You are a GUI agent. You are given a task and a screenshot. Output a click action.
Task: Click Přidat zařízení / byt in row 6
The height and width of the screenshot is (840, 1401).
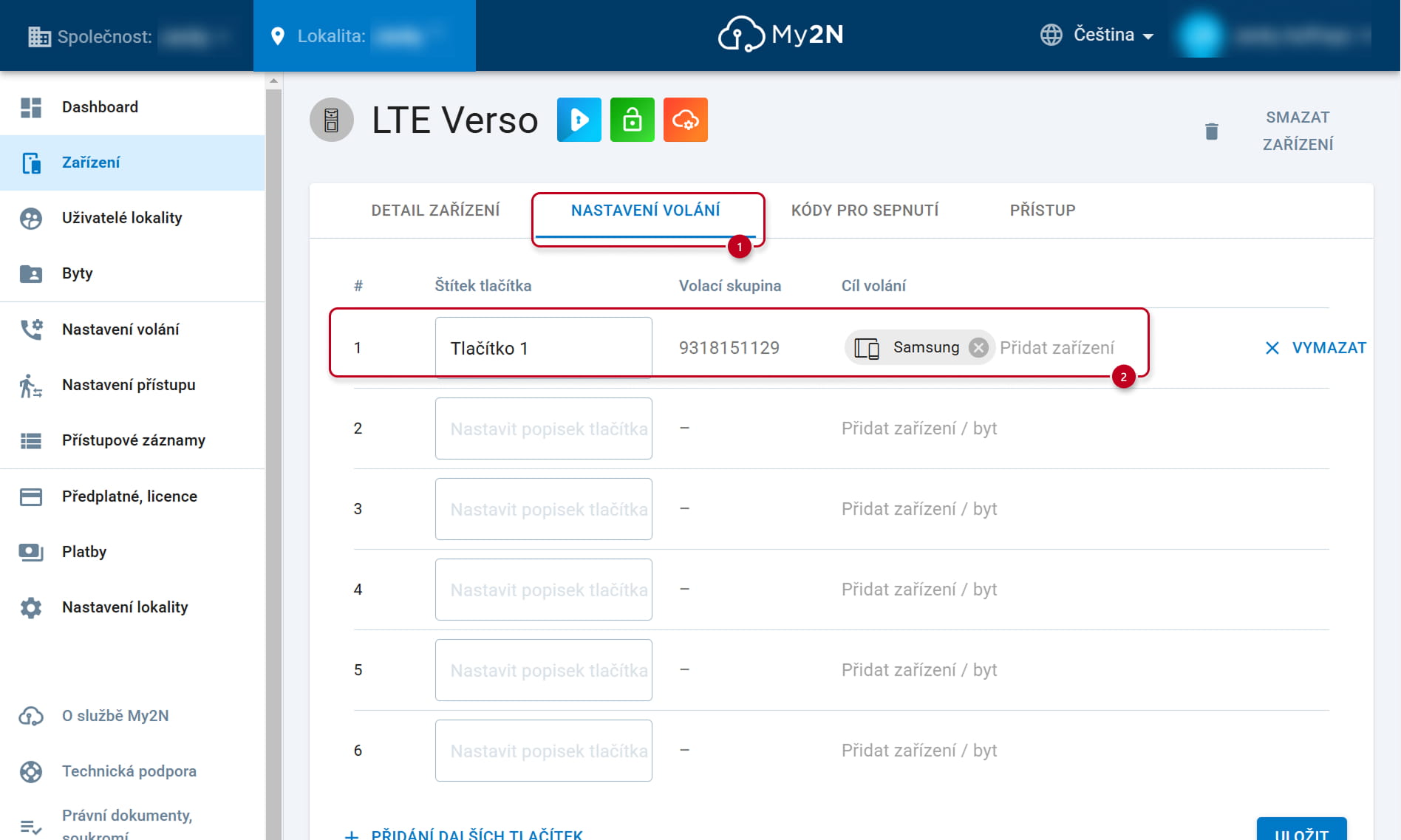pos(919,751)
